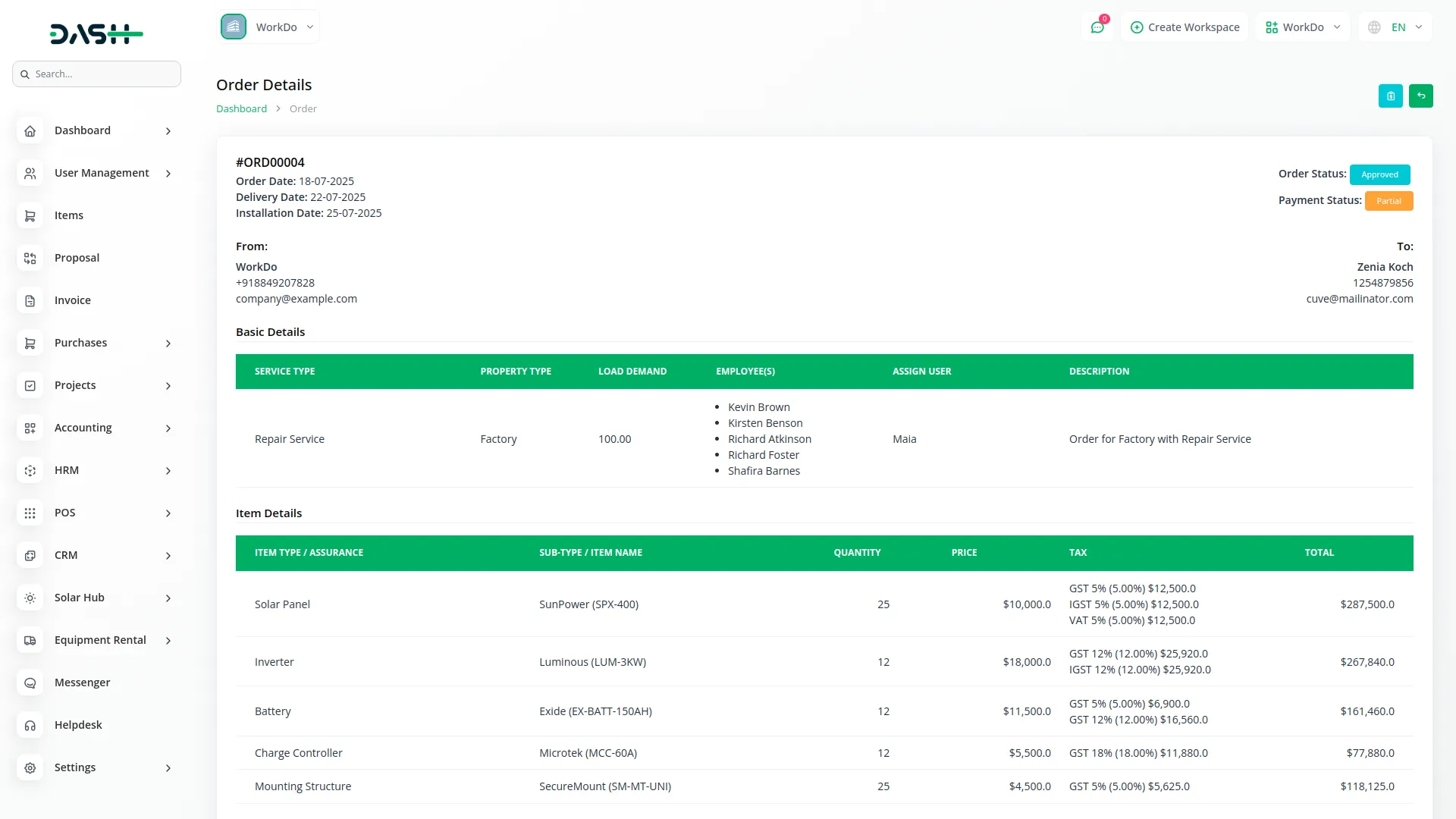This screenshot has height=819, width=1456.
Task: Click the Invoice document icon
Action: [x=30, y=301]
